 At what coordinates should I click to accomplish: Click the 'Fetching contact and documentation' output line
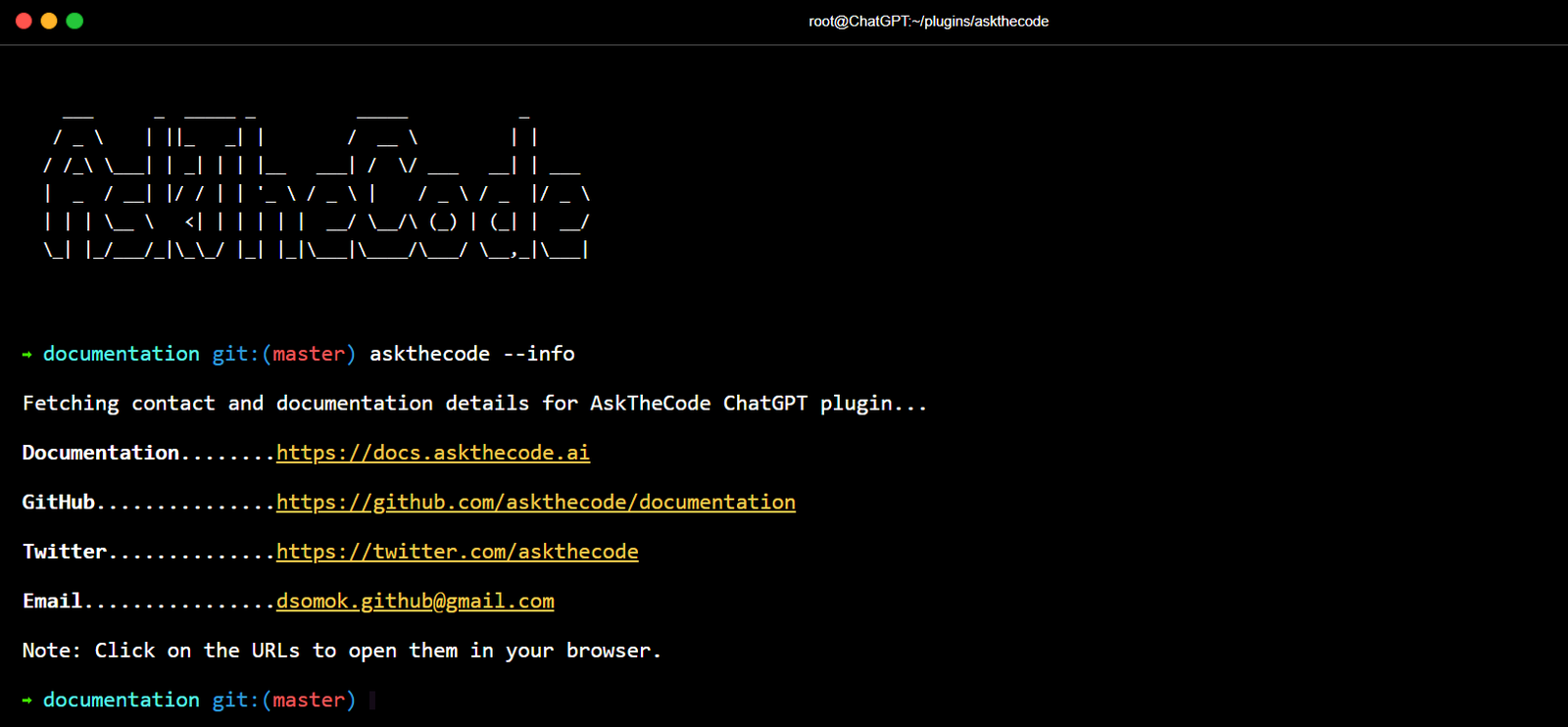[474, 404]
